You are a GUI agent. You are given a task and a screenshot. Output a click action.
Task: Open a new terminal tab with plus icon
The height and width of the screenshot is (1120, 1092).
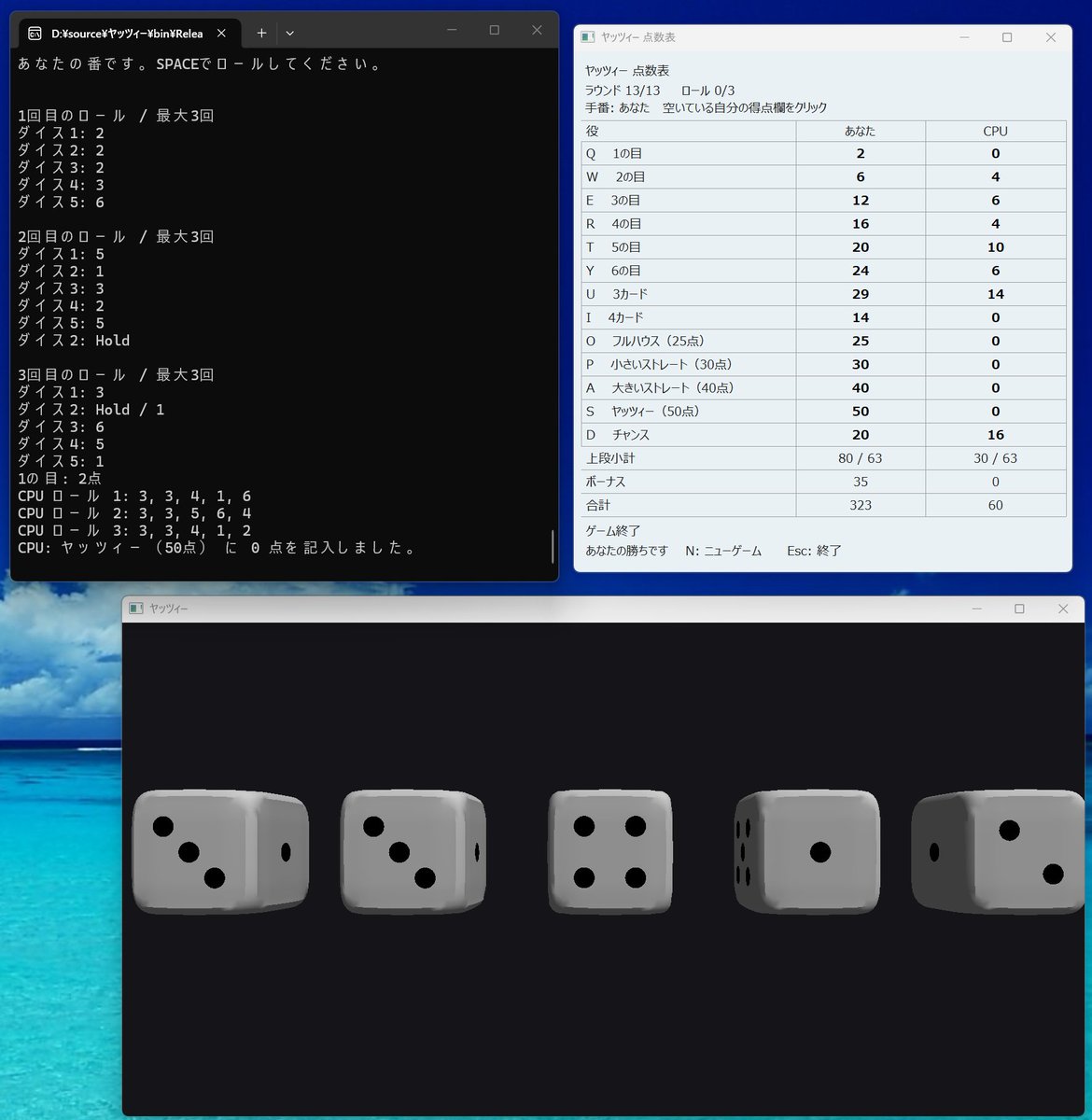coord(261,33)
